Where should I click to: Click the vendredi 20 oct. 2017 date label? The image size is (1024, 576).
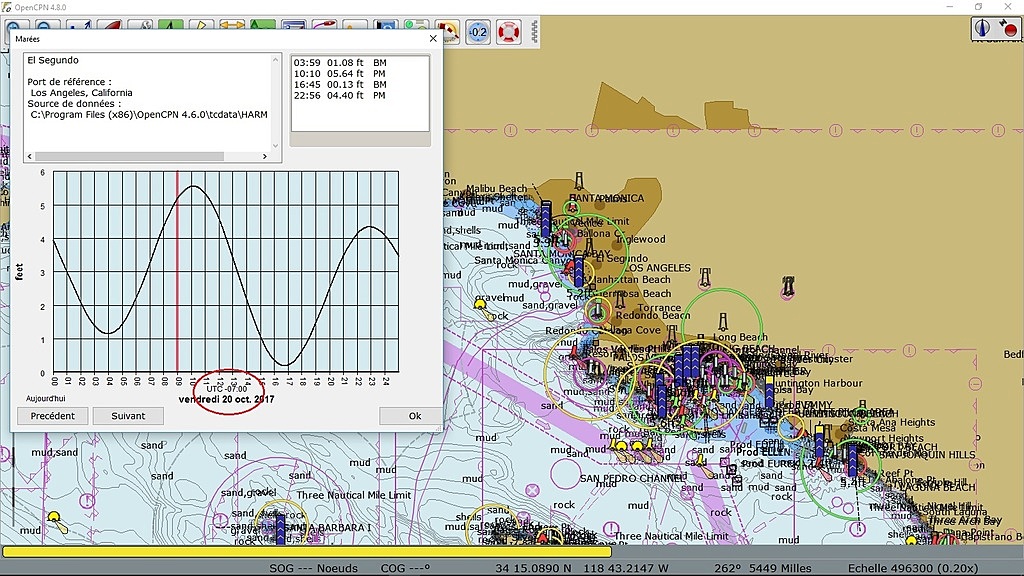tap(226, 399)
